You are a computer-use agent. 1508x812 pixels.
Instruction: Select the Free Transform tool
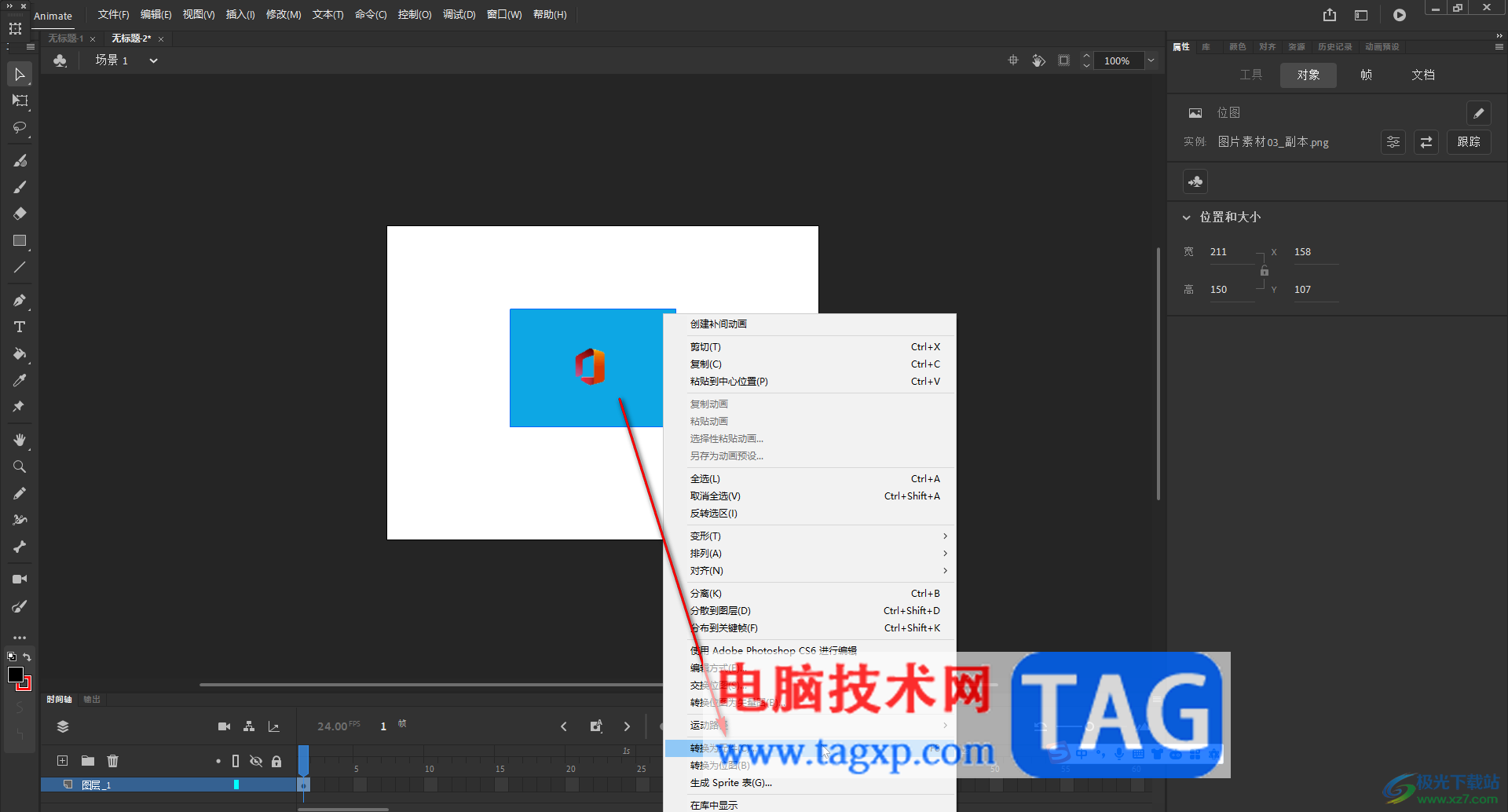pos(20,101)
